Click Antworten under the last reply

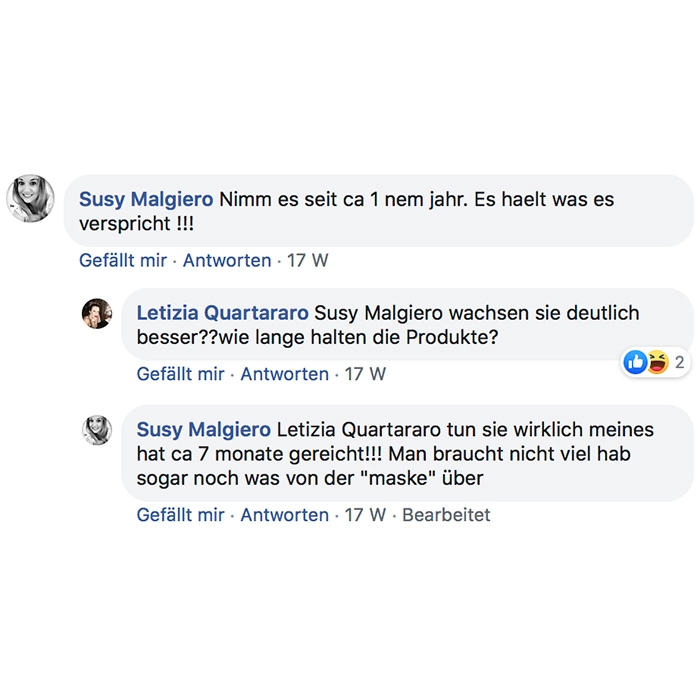[285, 516]
